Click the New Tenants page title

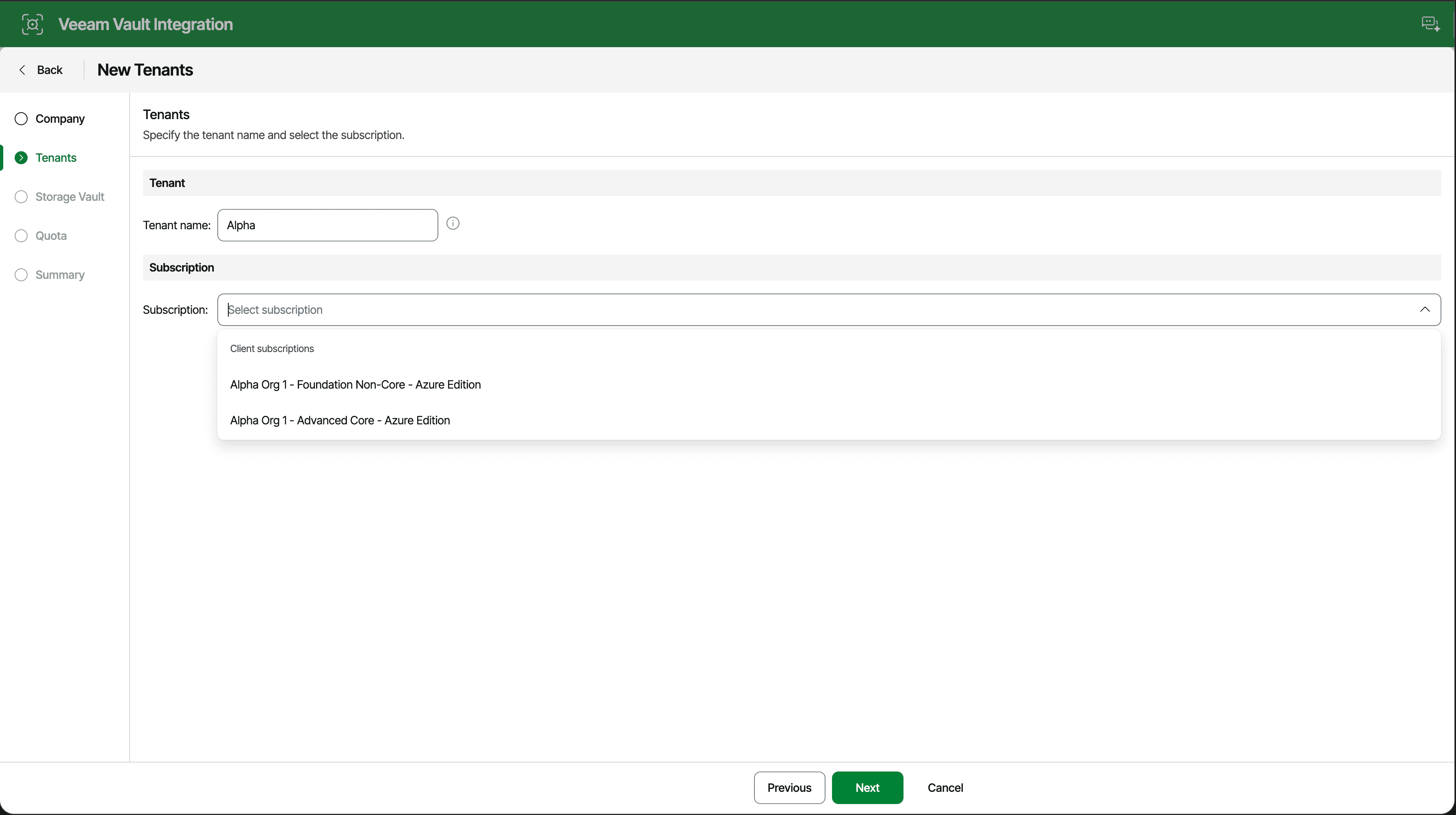pos(145,70)
